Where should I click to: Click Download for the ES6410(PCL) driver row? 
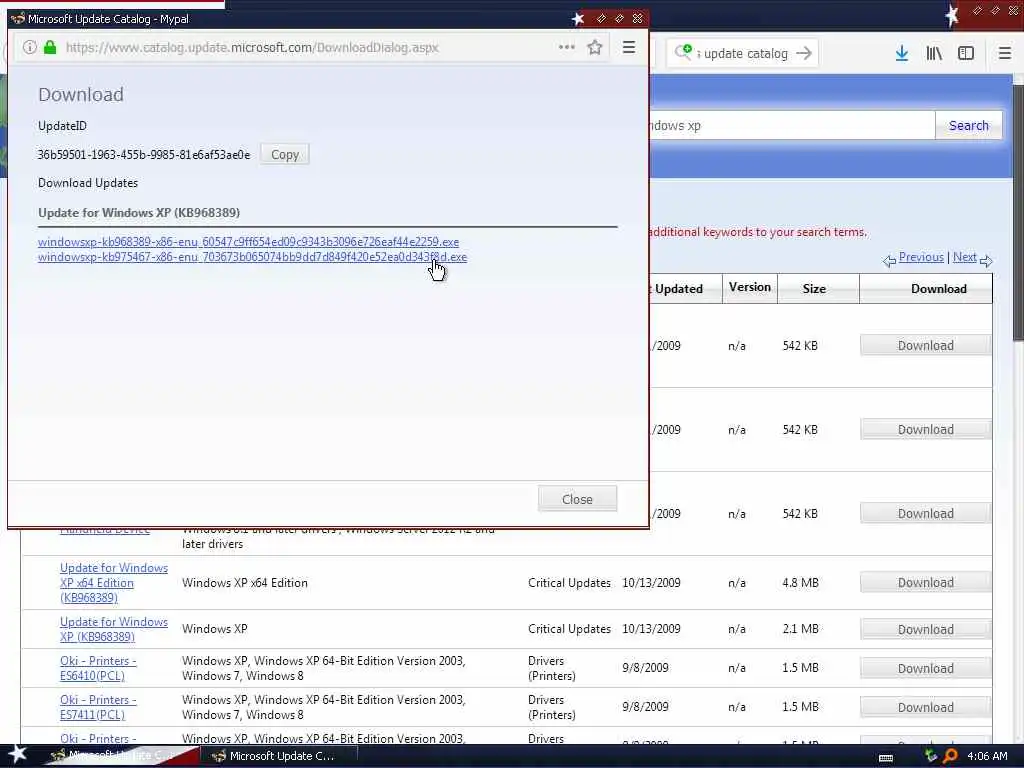coord(925,669)
